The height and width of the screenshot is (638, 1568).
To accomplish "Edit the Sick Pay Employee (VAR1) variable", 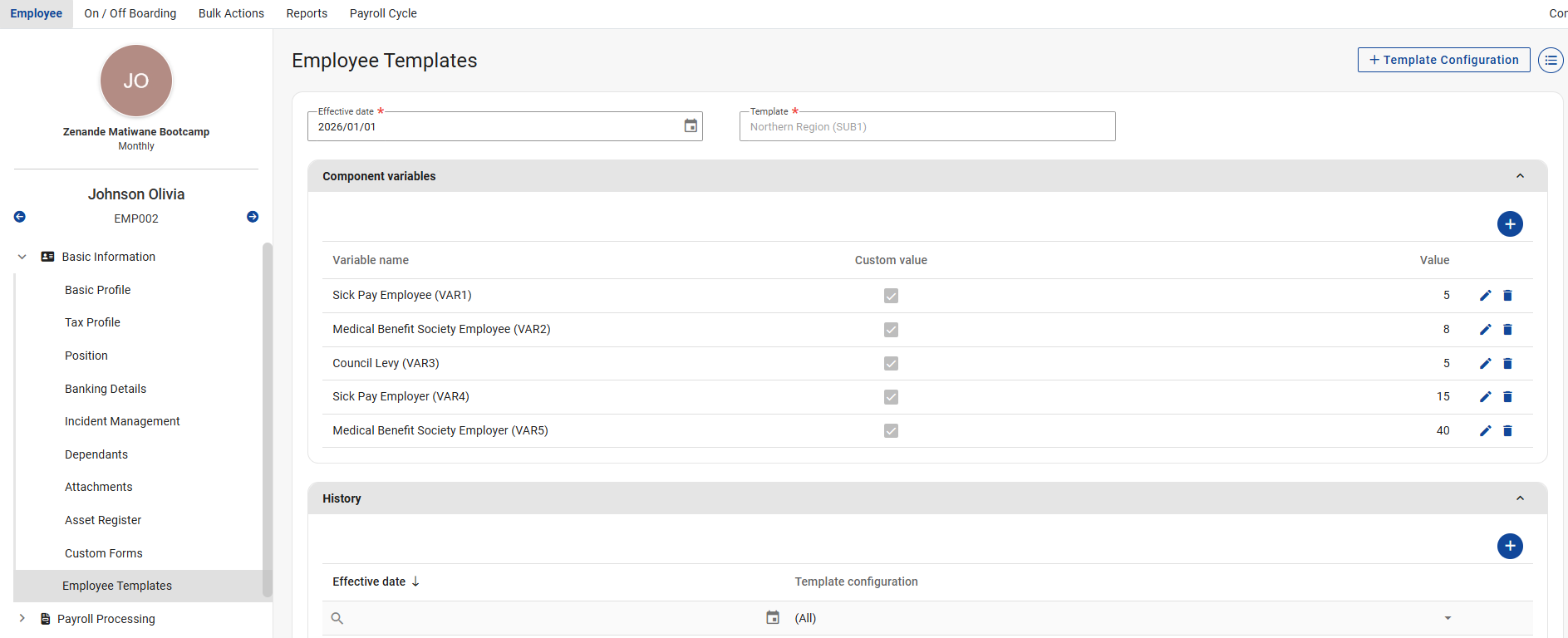I will point(1485,296).
